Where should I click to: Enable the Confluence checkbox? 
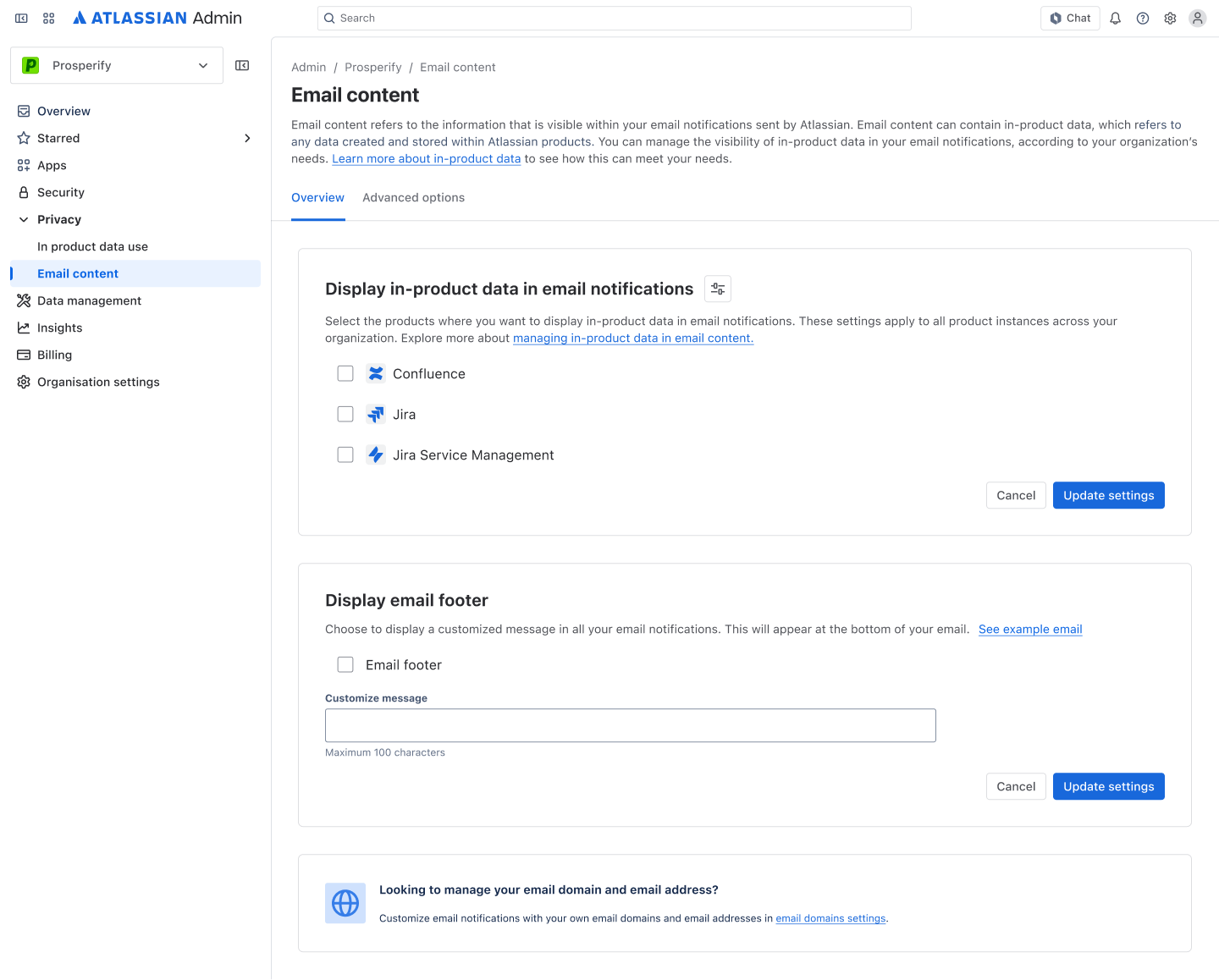(345, 373)
